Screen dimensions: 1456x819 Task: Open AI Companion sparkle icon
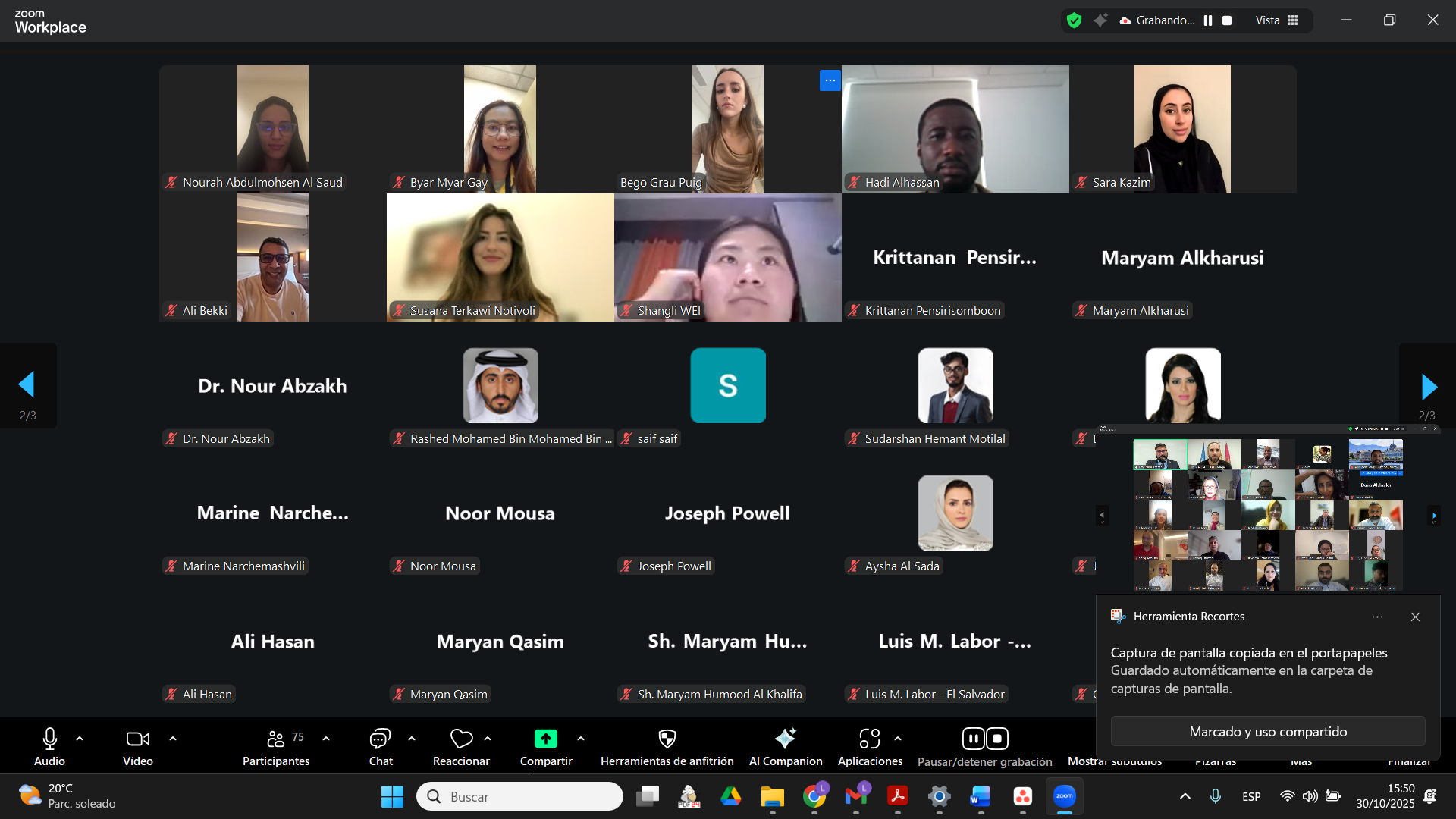pos(785,739)
